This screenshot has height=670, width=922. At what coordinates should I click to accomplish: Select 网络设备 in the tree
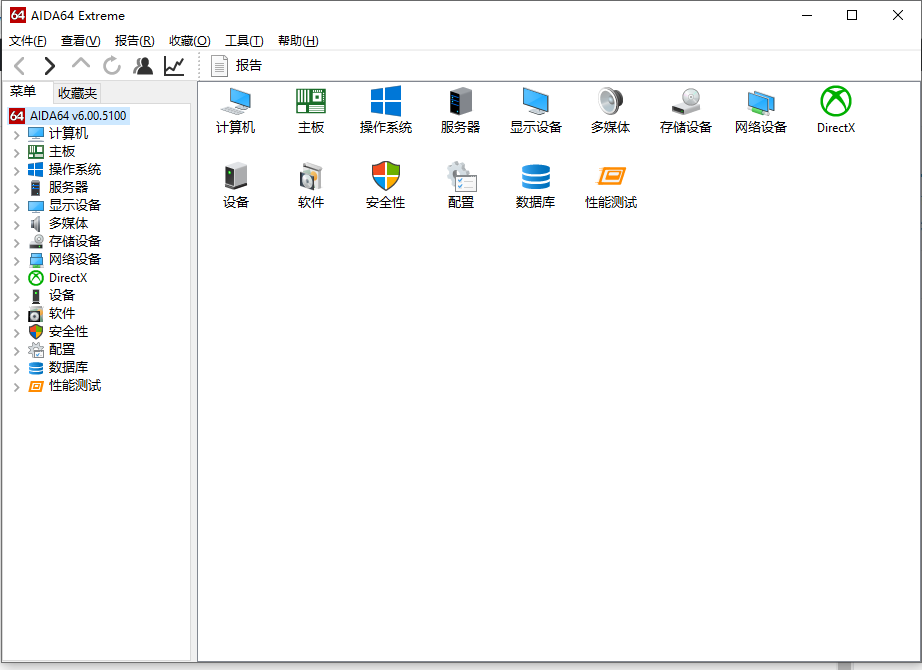click(75, 259)
